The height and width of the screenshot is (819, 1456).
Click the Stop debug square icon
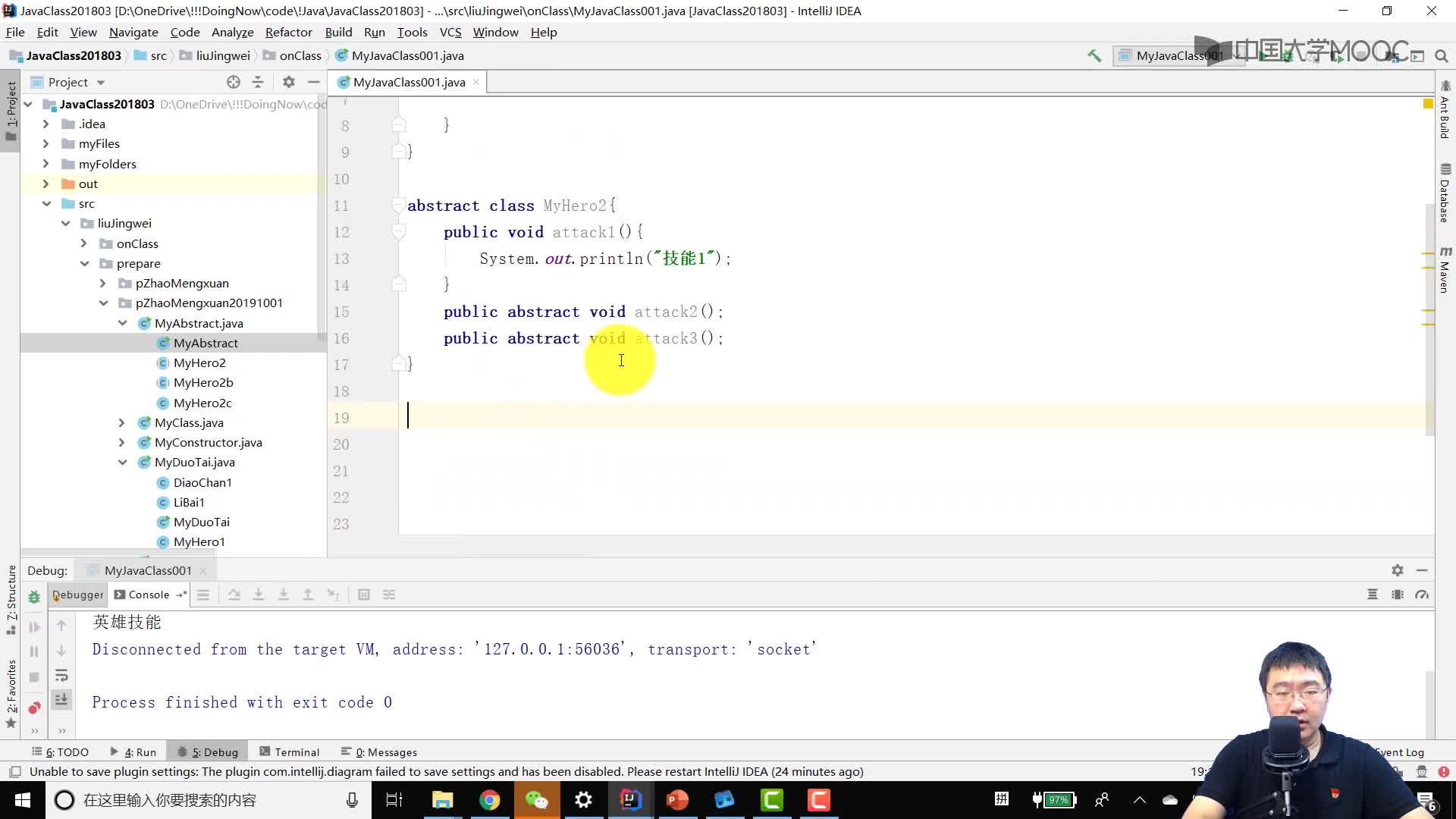[x=34, y=677]
